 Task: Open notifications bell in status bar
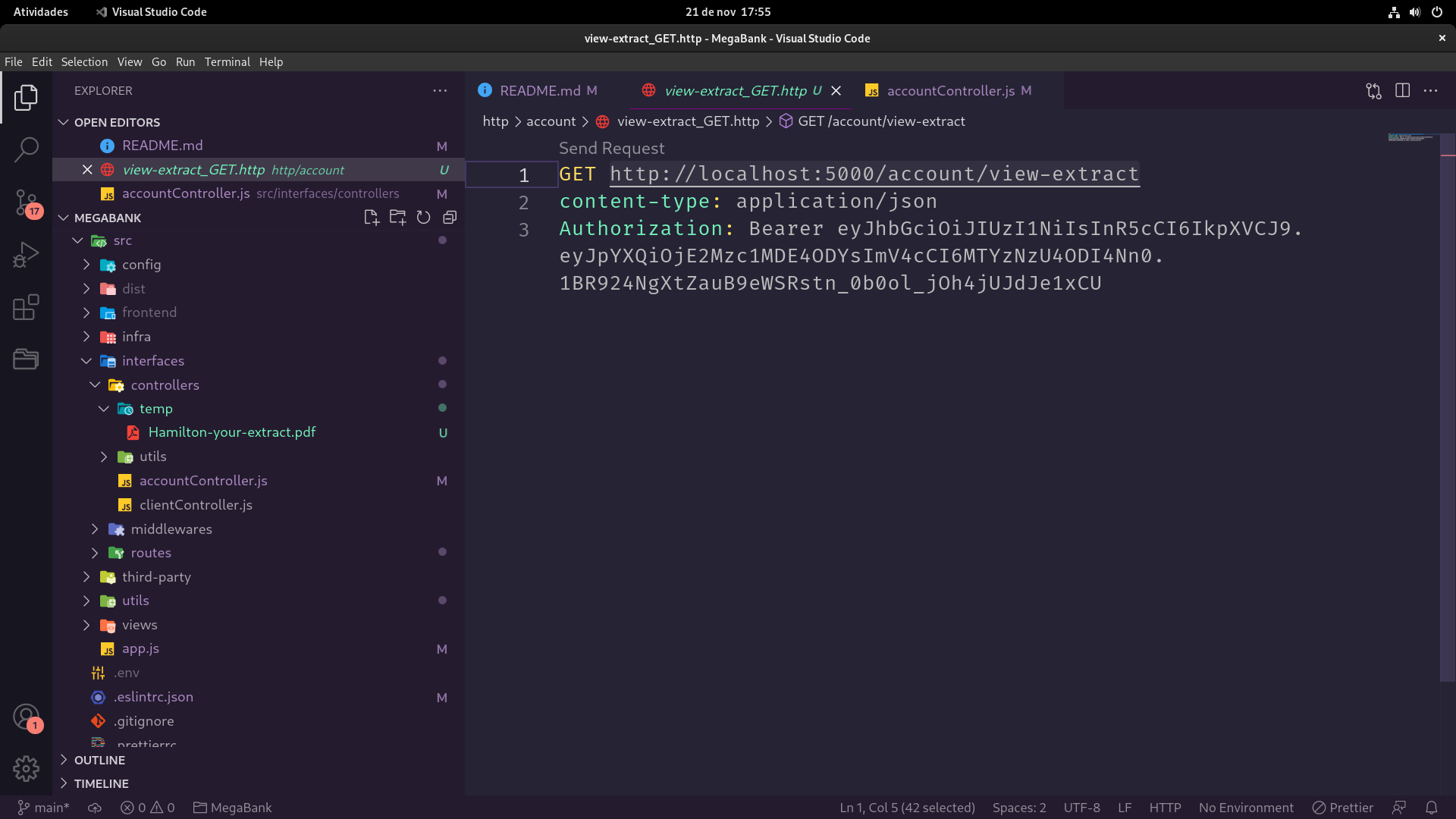click(1431, 808)
